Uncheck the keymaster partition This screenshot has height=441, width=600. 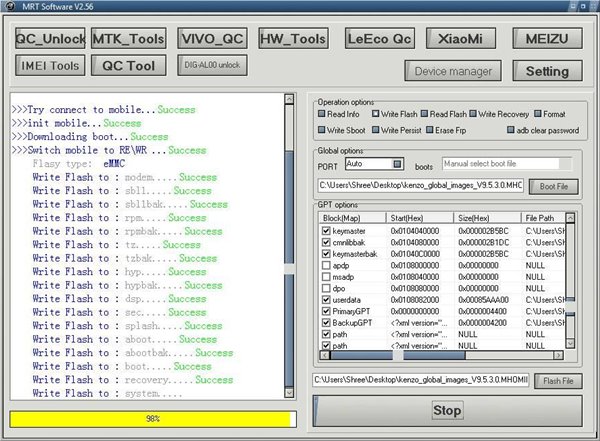(326, 230)
